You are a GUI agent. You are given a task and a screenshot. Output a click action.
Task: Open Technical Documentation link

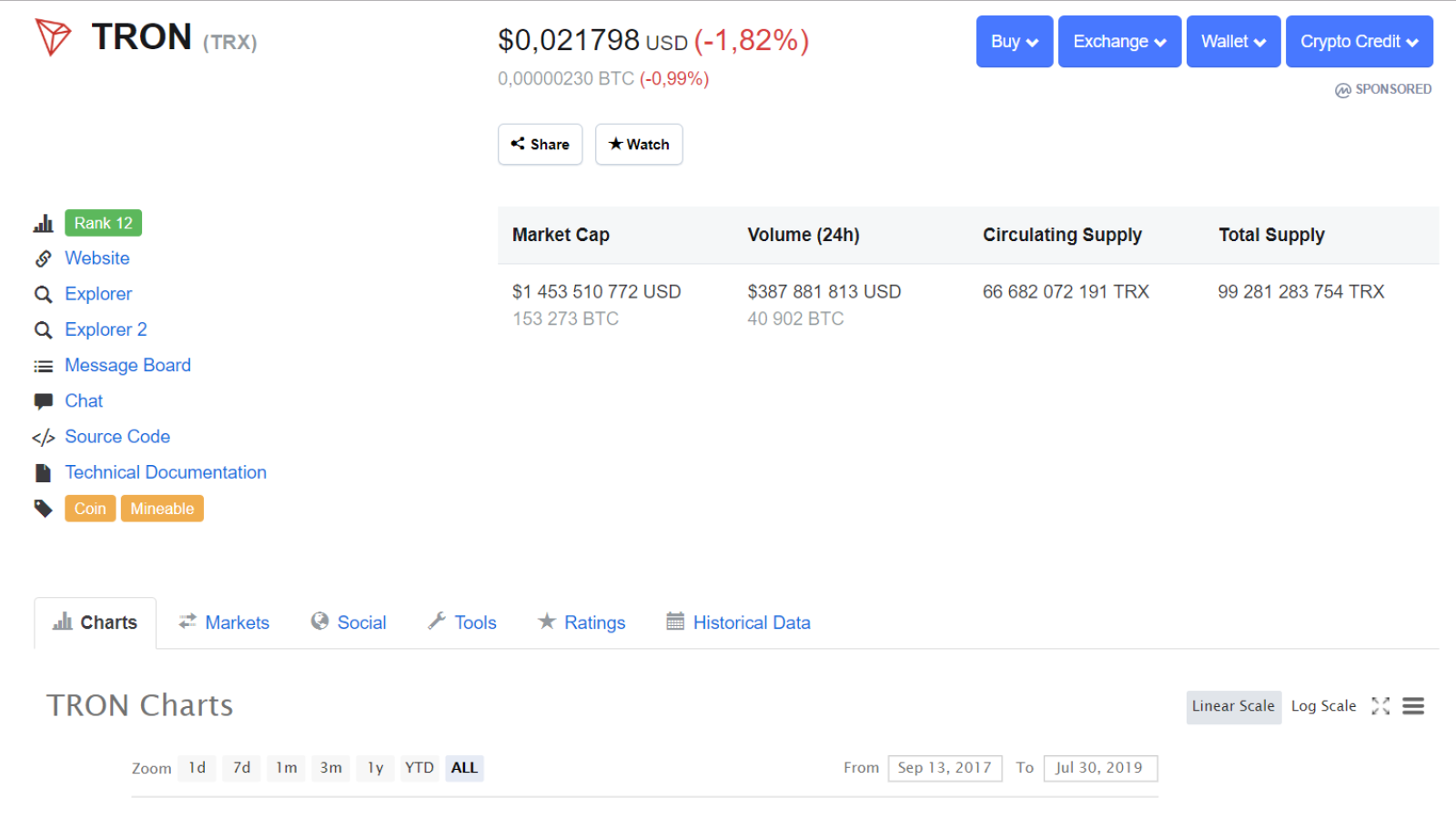point(166,472)
